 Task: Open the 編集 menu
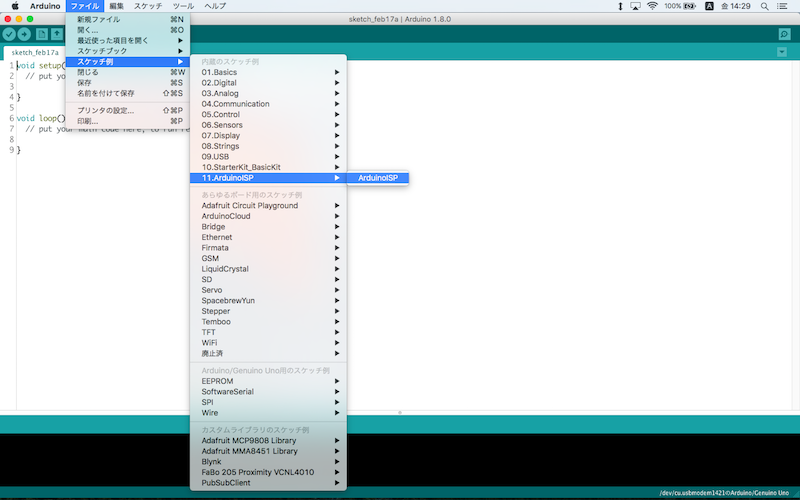click(117, 6)
